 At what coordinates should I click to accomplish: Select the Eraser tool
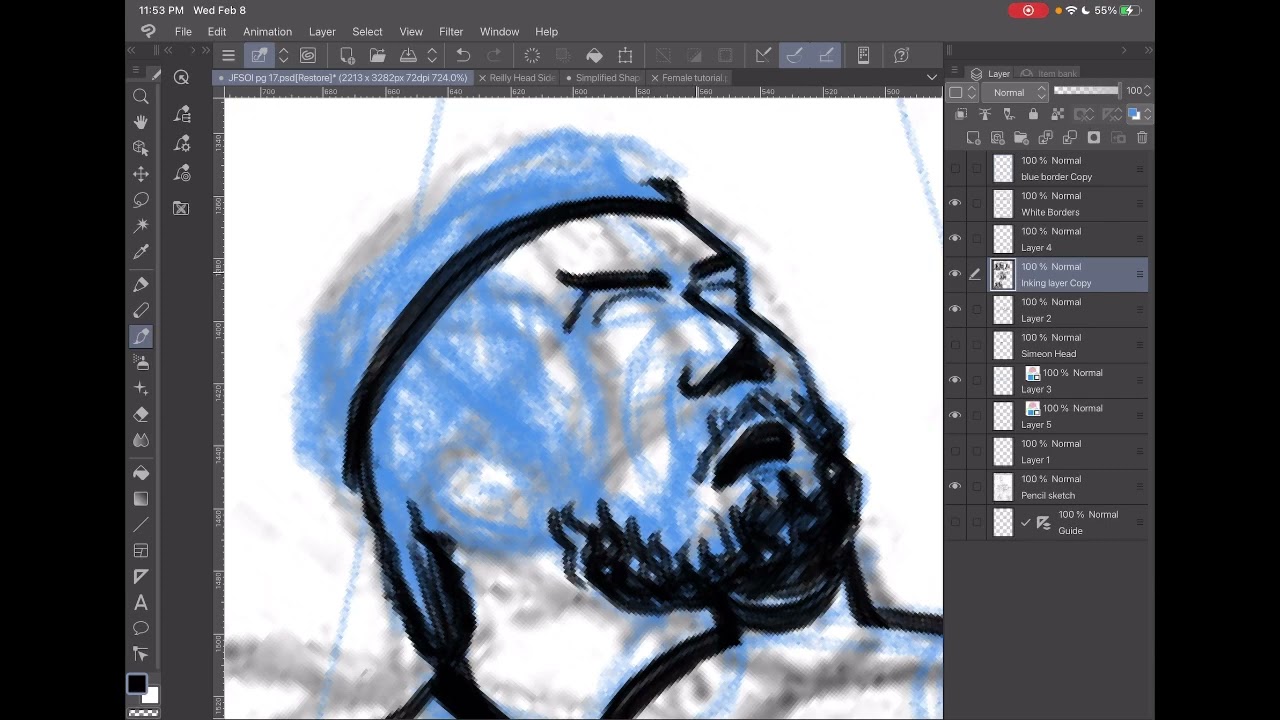click(141, 415)
